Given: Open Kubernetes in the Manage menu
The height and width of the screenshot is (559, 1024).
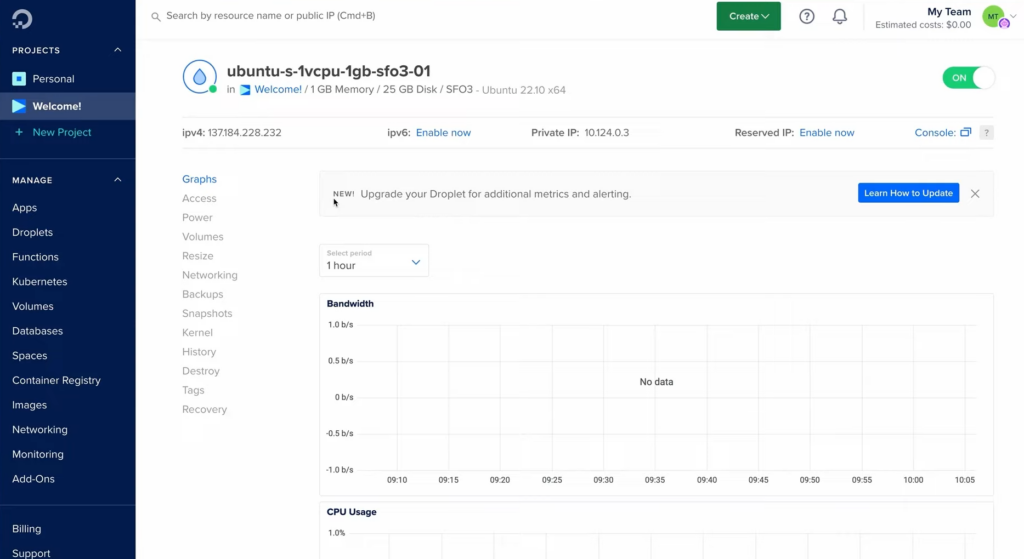Looking at the screenshot, I should click(x=40, y=281).
